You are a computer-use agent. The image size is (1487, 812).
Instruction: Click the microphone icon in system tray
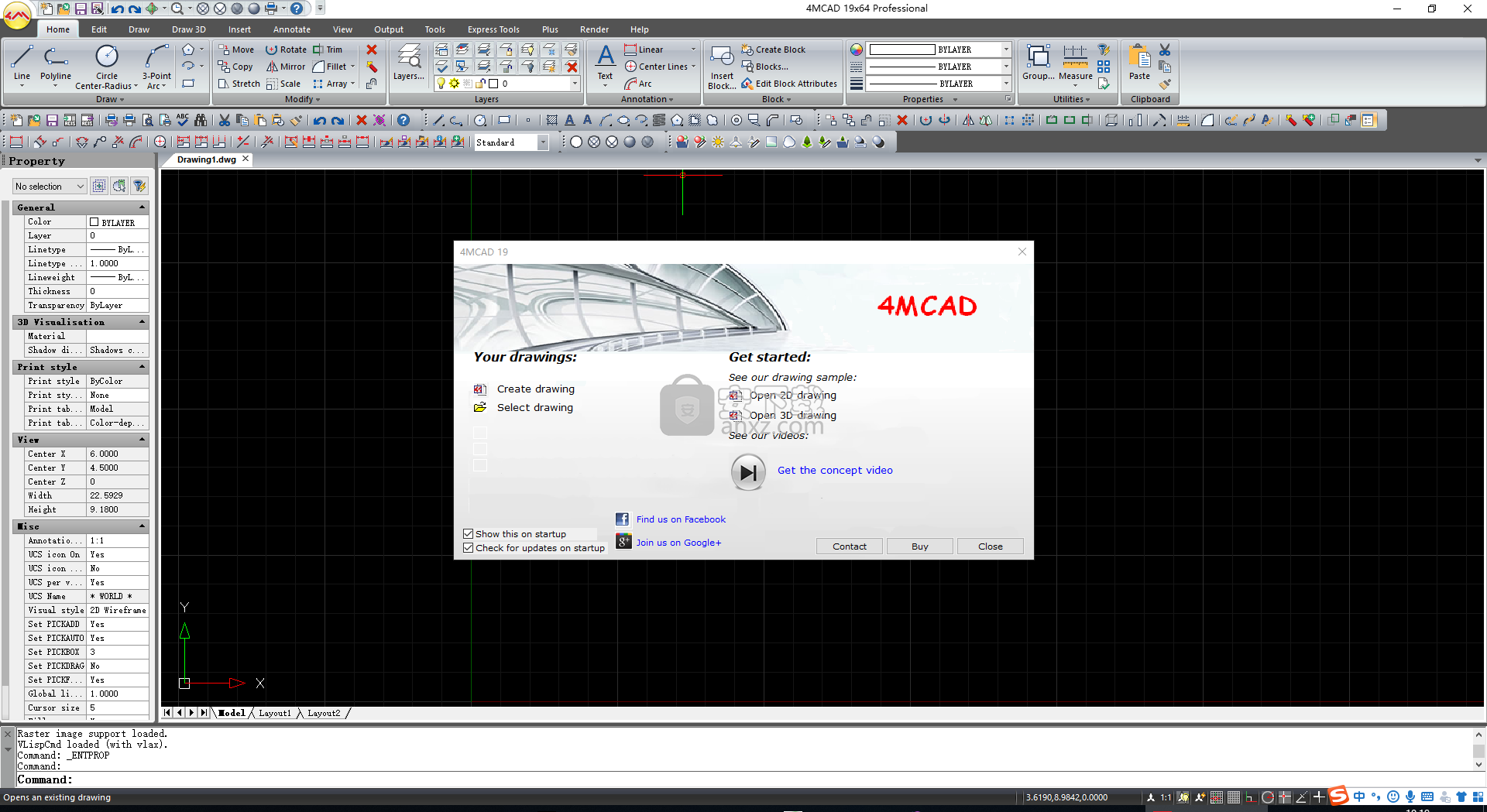click(x=1410, y=797)
